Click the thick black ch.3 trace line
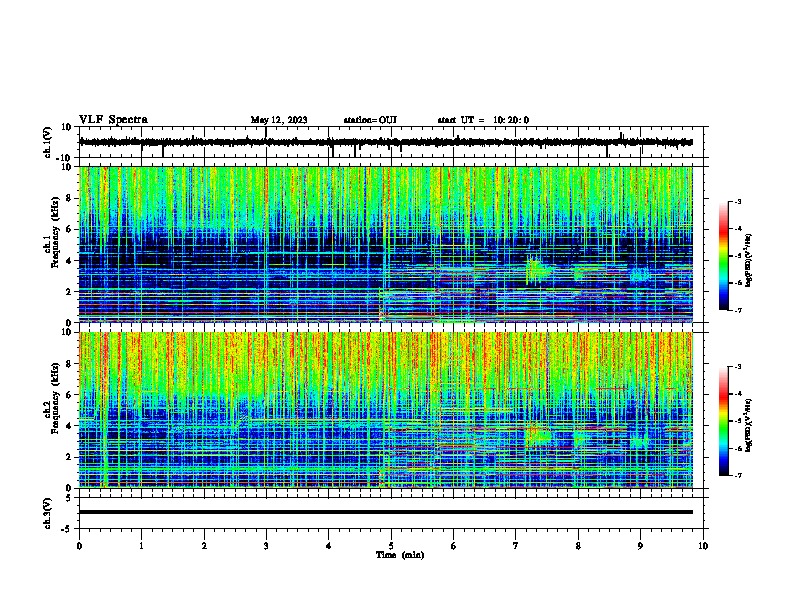 pyautogui.click(x=385, y=512)
